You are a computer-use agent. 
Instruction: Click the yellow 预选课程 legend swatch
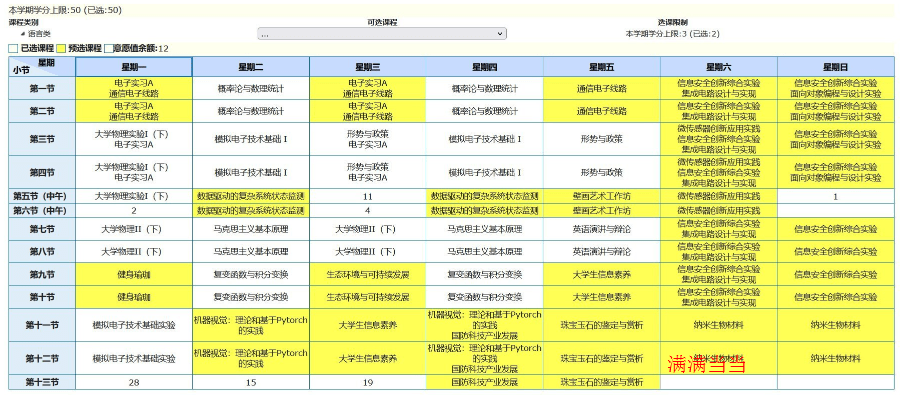click(61, 48)
